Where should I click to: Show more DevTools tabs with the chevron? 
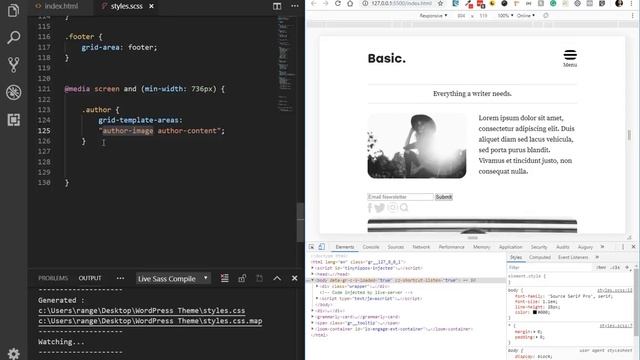click(602, 247)
